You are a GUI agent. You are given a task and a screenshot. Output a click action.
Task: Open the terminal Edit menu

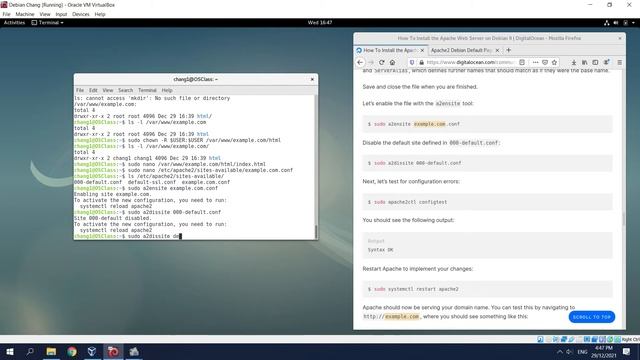(93, 90)
